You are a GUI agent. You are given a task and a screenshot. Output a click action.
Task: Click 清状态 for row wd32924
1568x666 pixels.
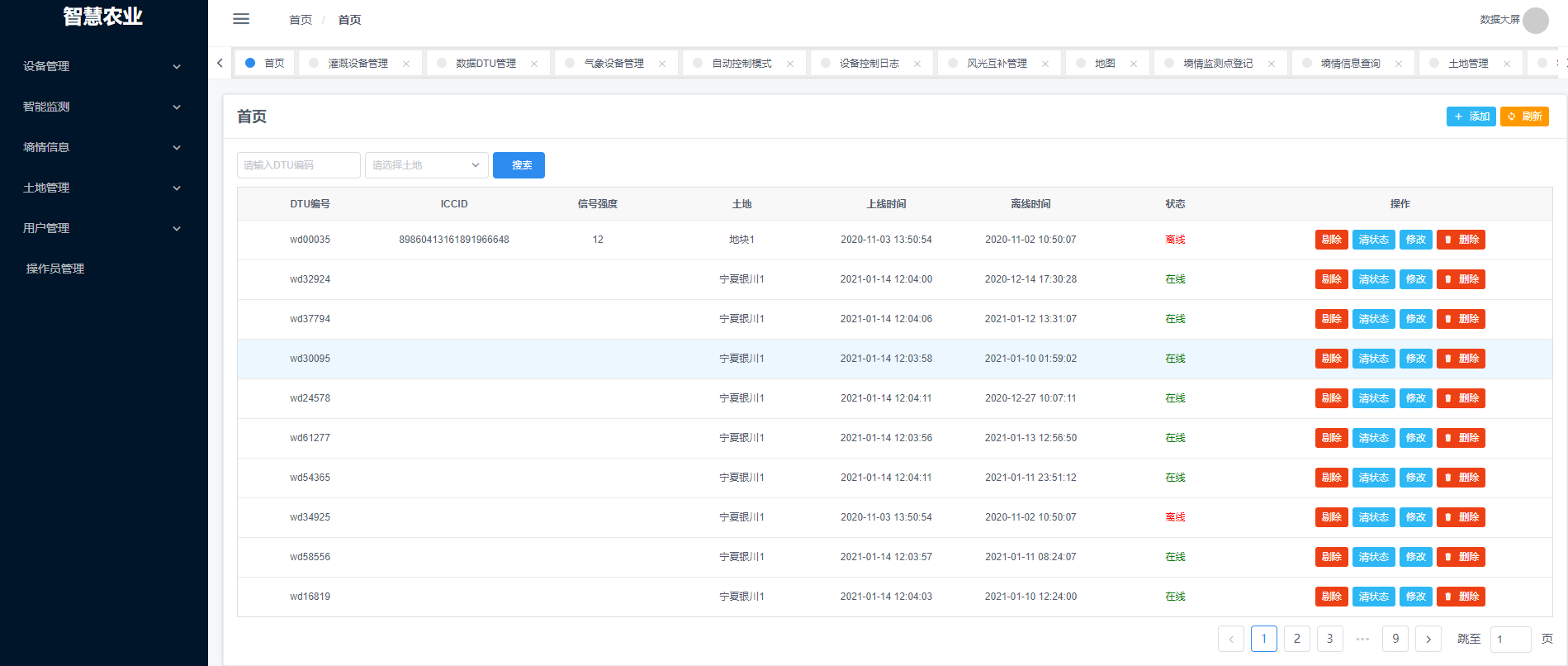[1374, 279]
